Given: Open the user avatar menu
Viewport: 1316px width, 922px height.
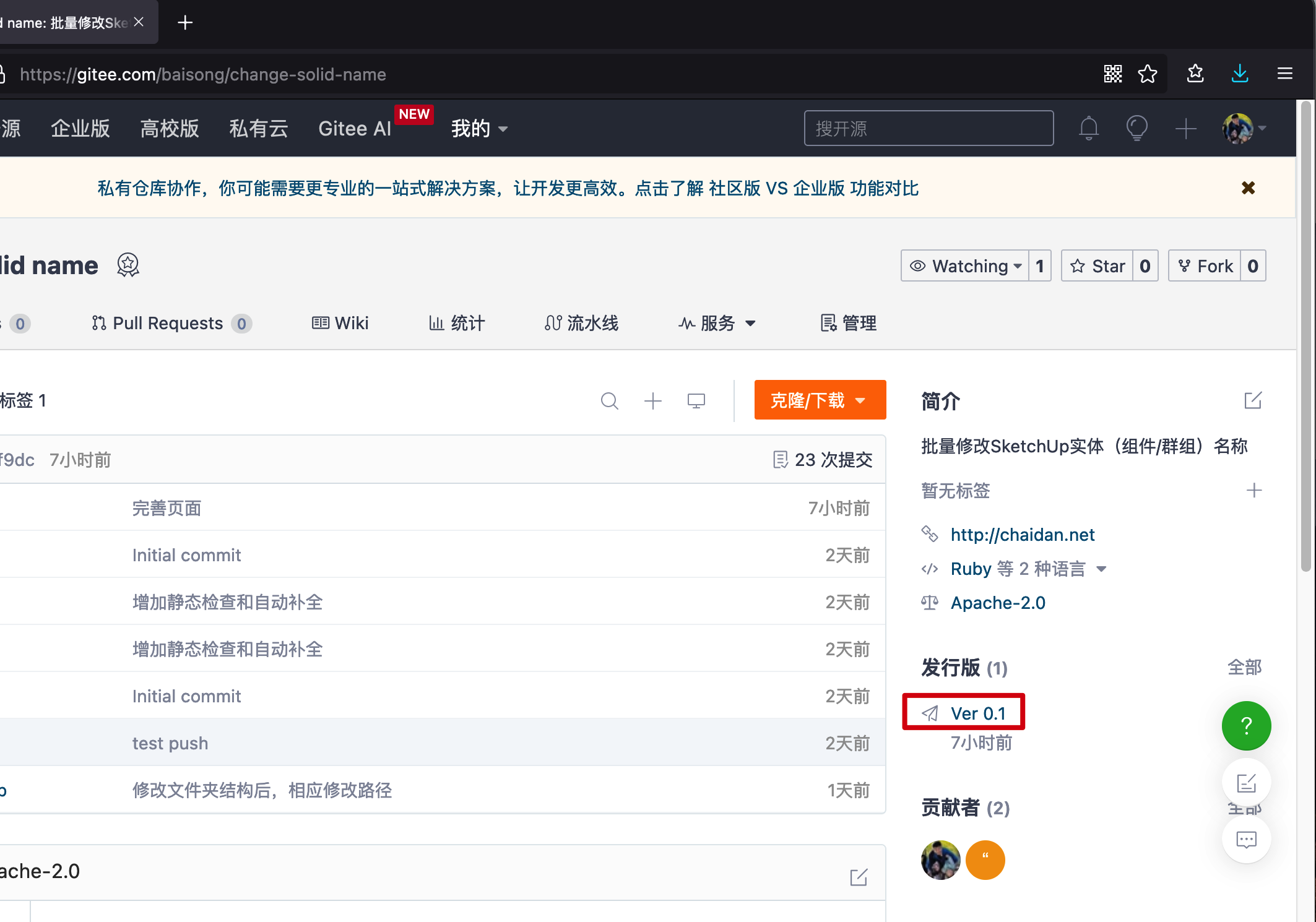Looking at the screenshot, I should pos(1244,129).
